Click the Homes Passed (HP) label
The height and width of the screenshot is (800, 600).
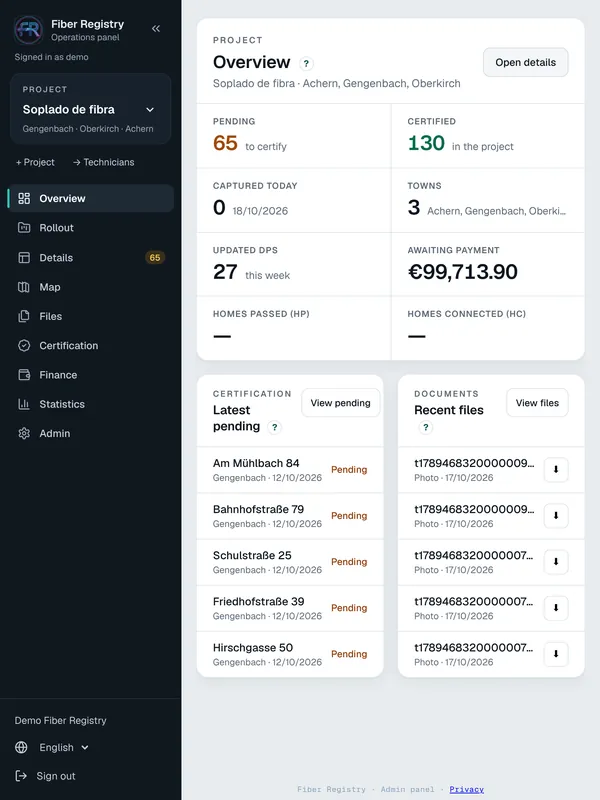coord(261,314)
